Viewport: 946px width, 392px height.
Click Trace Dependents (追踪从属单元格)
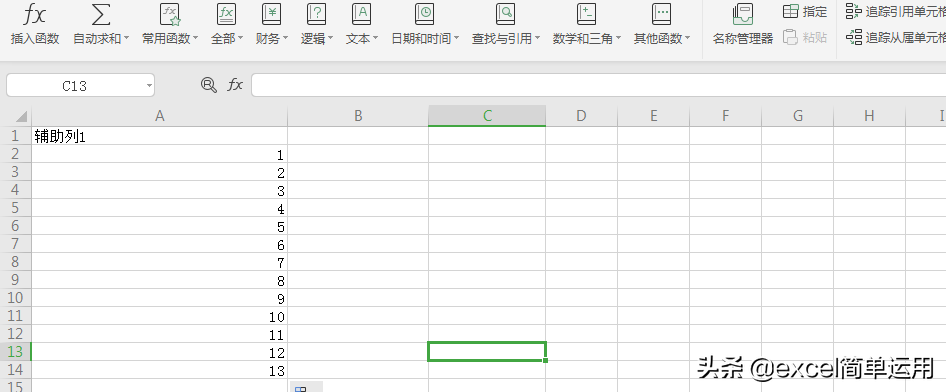[x=895, y=37]
